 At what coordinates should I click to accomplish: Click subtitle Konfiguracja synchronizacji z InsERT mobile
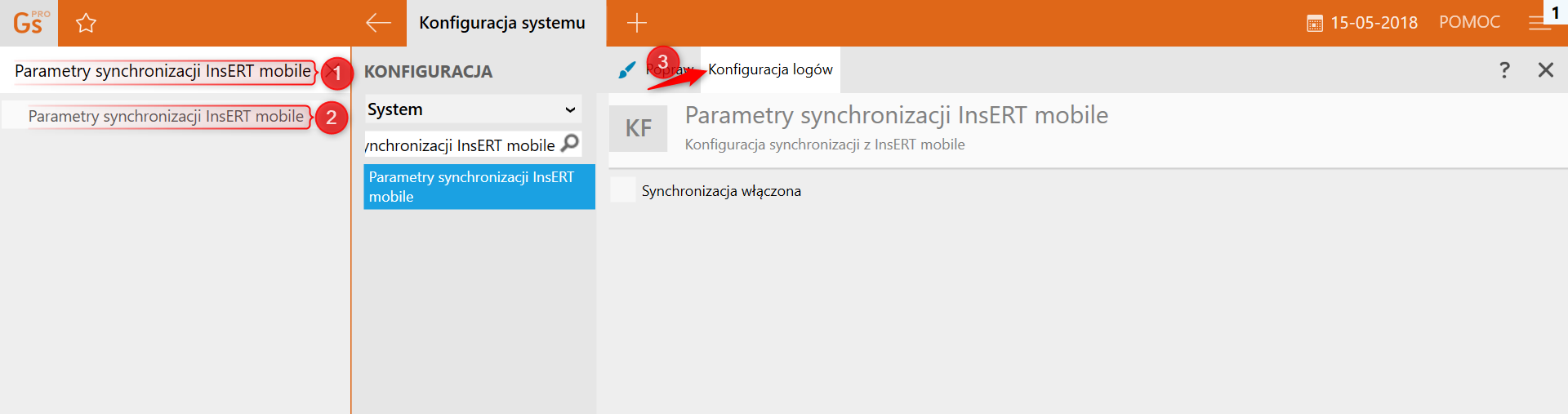click(x=825, y=145)
